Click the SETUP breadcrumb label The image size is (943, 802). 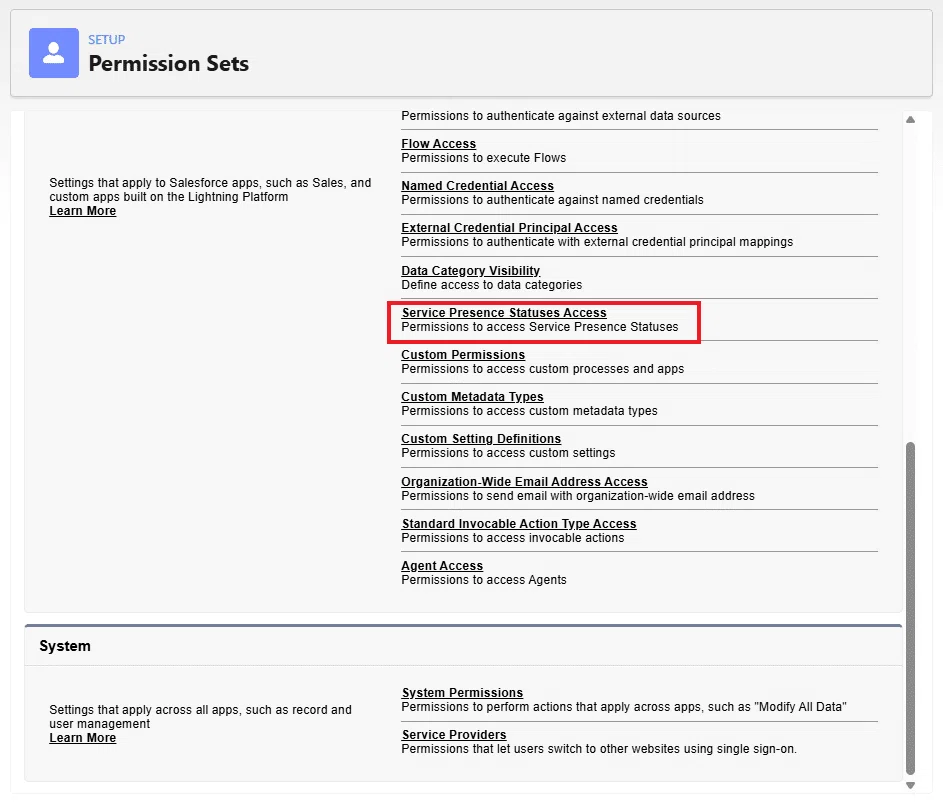tap(106, 40)
